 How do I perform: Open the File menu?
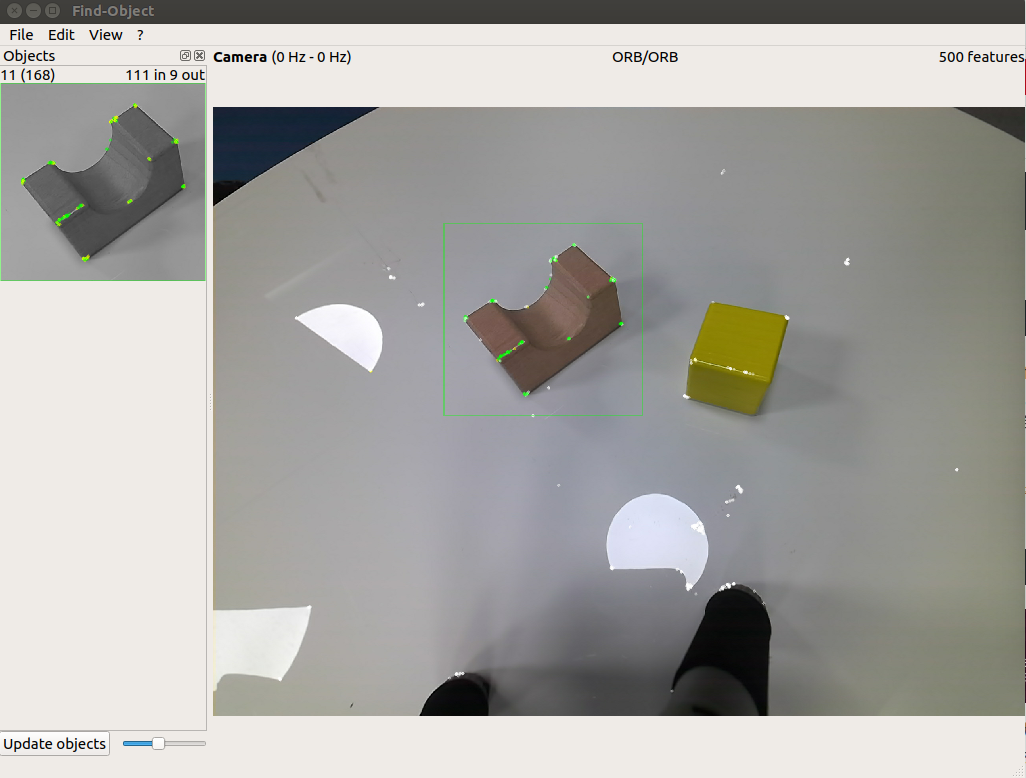(21, 35)
